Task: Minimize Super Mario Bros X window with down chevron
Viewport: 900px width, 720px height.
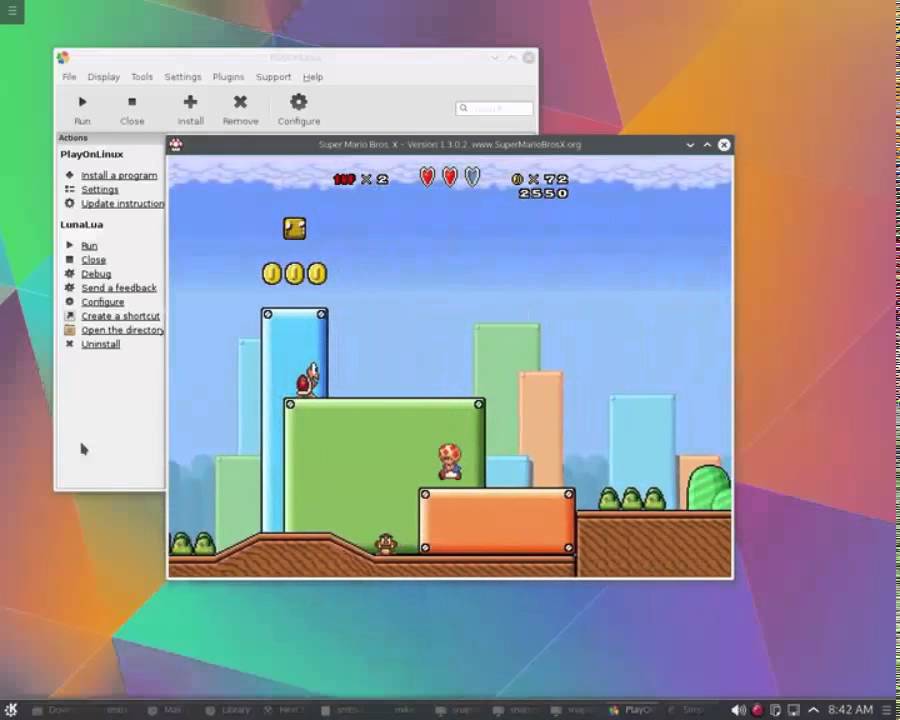Action: point(690,145)
